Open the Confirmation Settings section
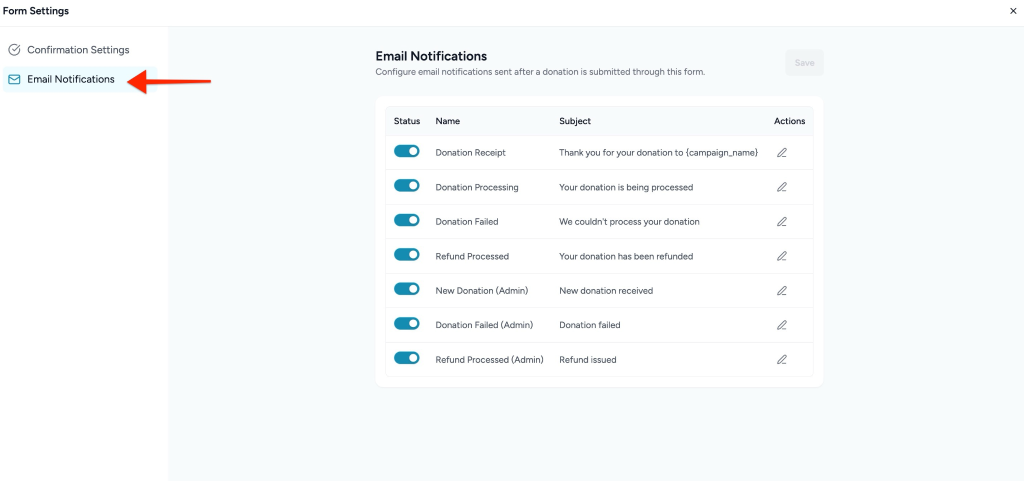 [80, 50]
